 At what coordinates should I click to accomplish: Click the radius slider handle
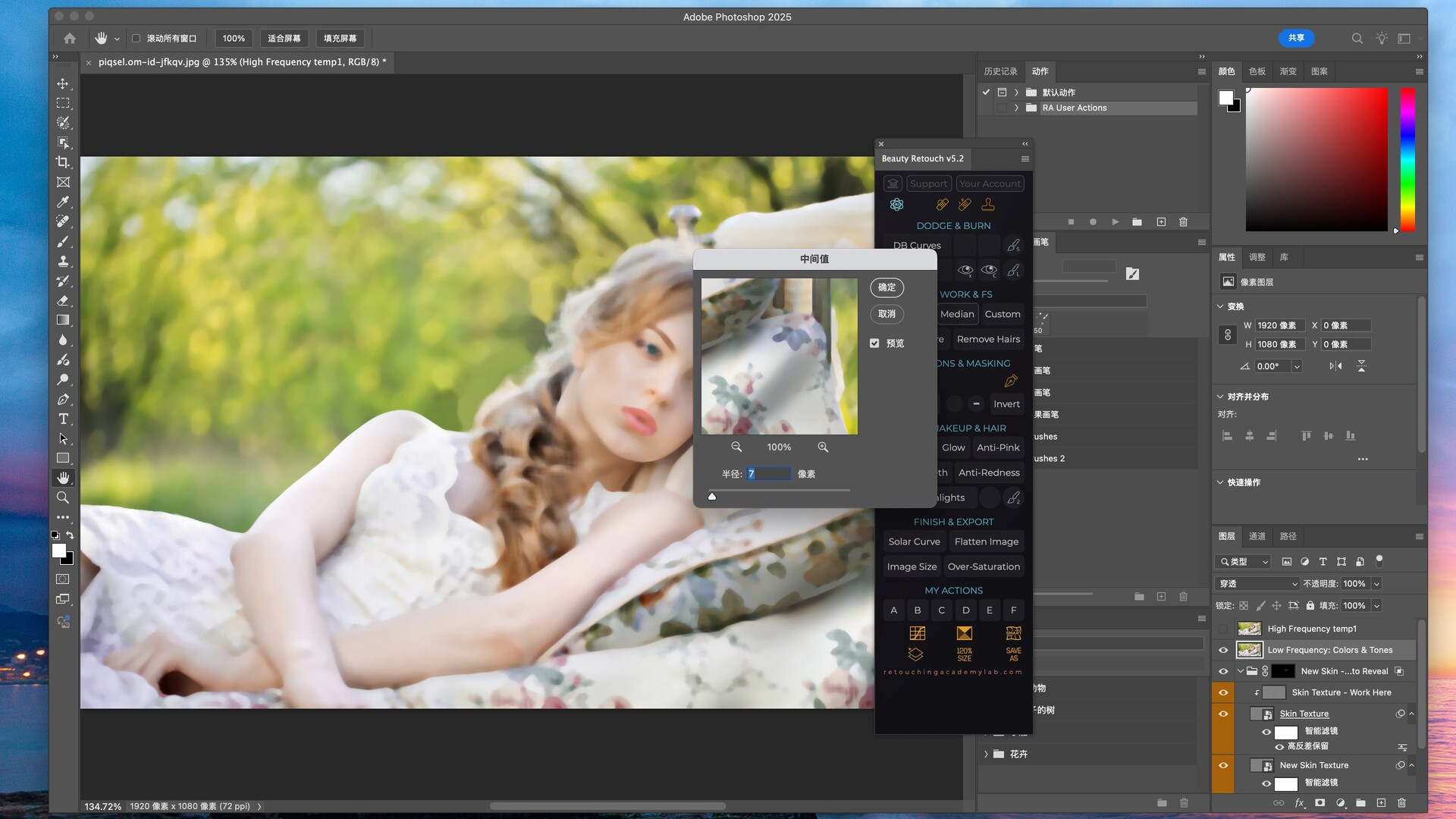pos(712,497)
